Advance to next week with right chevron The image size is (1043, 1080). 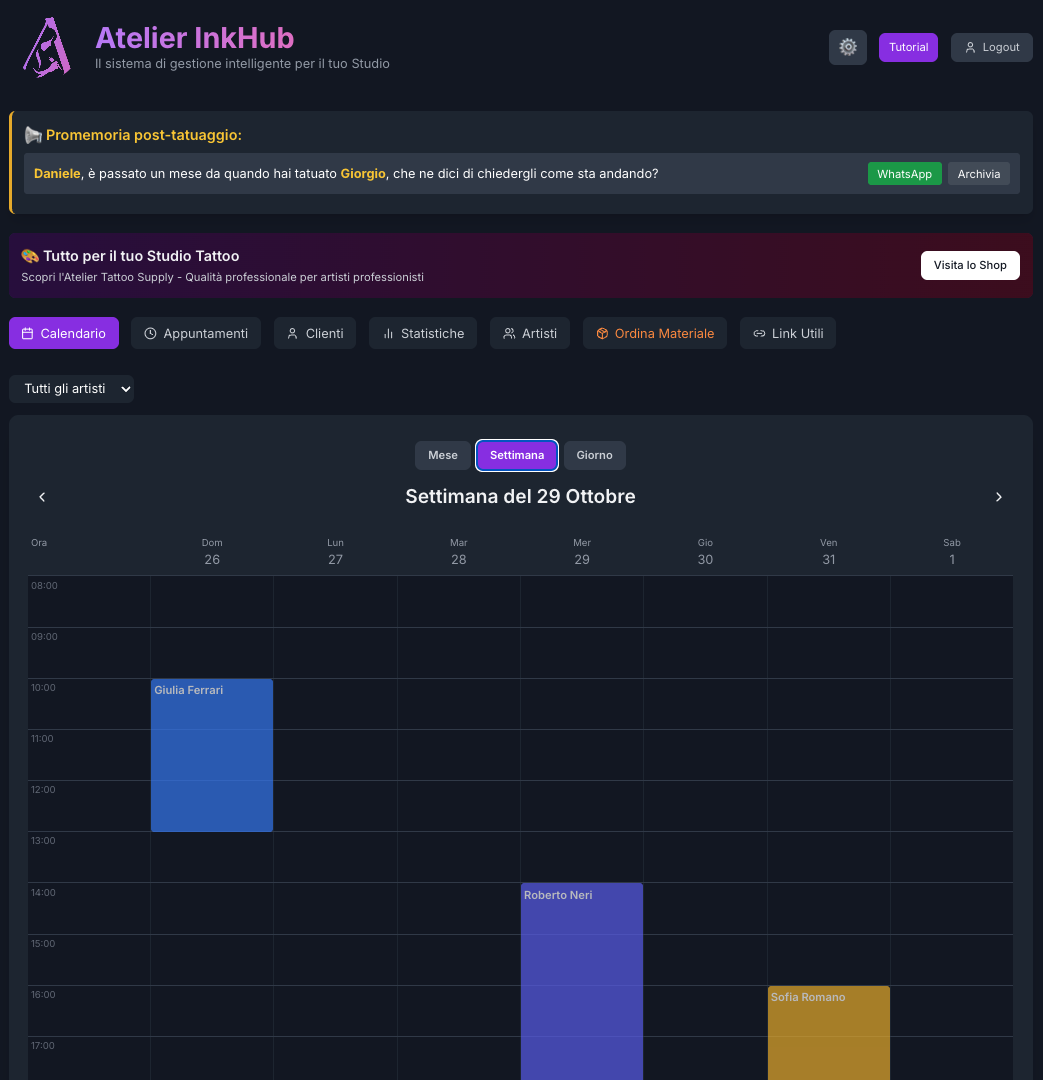click(998, 497)
